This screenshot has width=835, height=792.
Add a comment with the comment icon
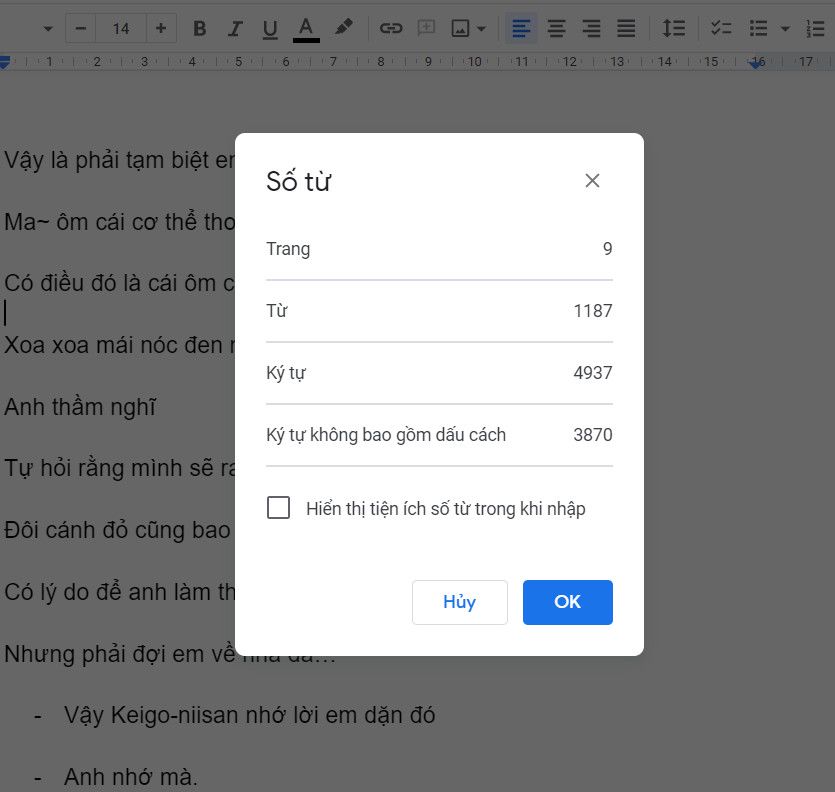coord(426,28)
